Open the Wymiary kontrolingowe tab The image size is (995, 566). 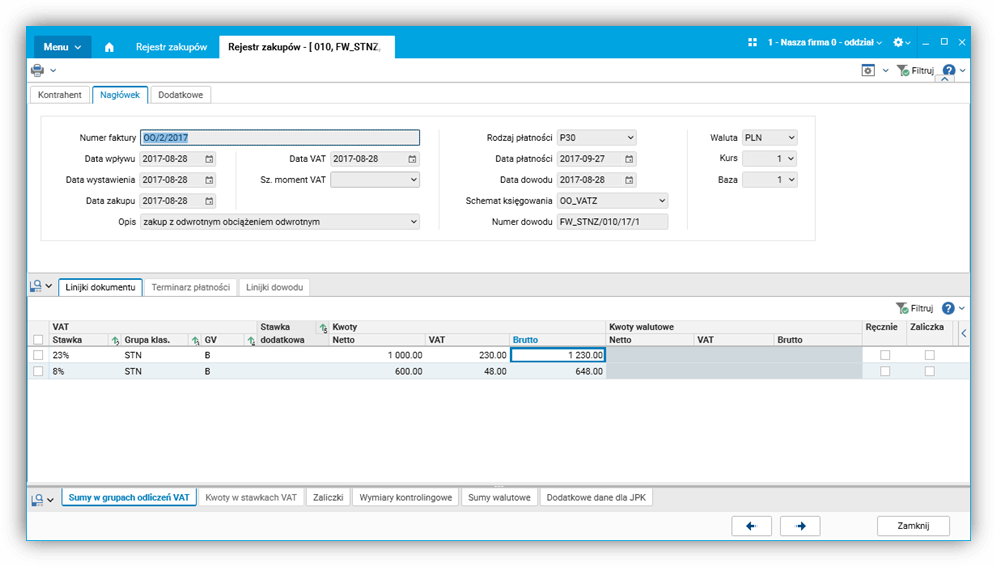pos(405,497)
